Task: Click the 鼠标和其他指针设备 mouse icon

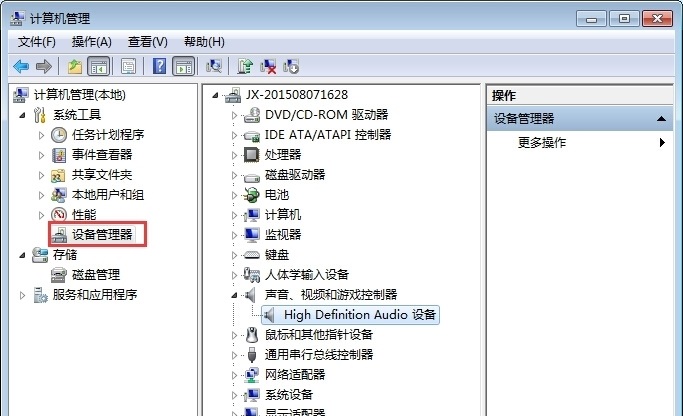Action: [x=252, y=335]
